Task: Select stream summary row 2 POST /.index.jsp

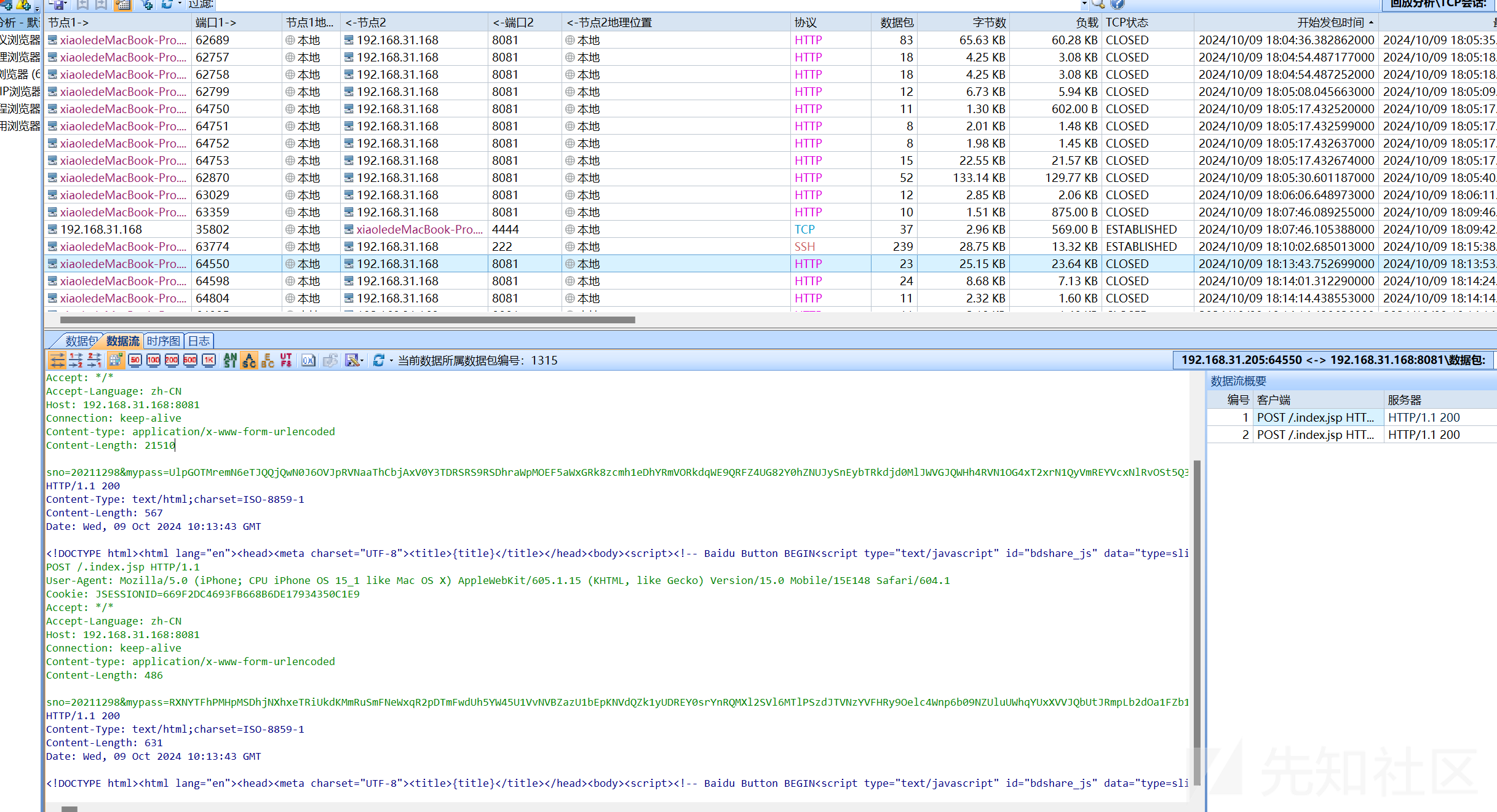Action: pos(1352,435)
